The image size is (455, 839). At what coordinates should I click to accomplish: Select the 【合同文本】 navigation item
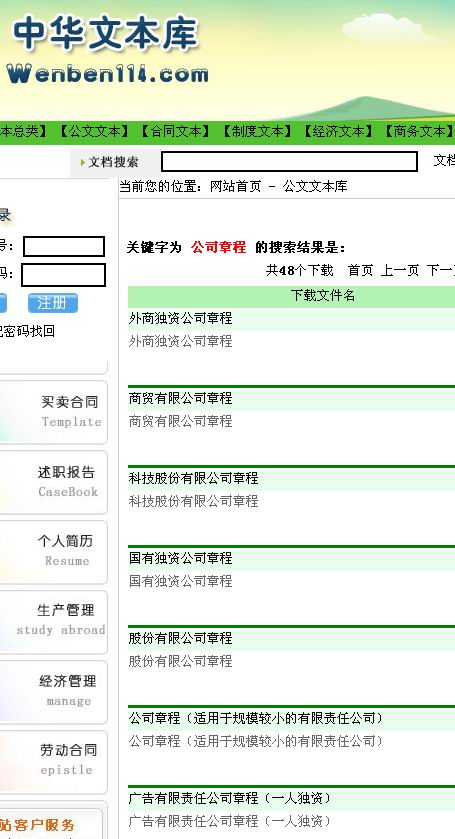pyautogui.click(x=175, y=132)
